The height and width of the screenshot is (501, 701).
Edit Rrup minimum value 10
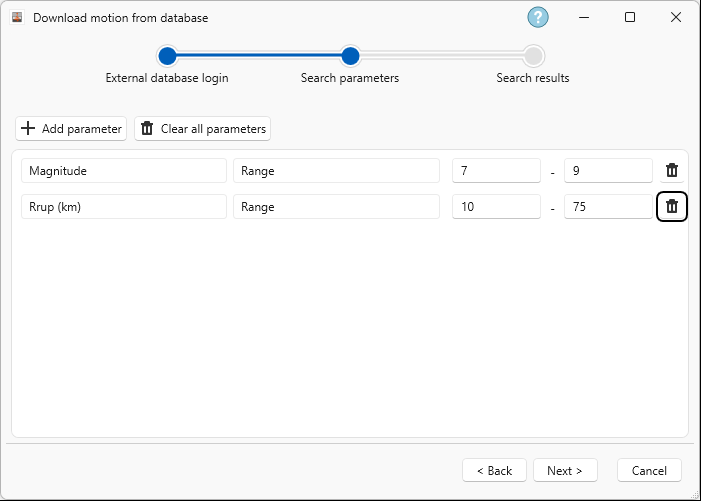pos(496,206)
